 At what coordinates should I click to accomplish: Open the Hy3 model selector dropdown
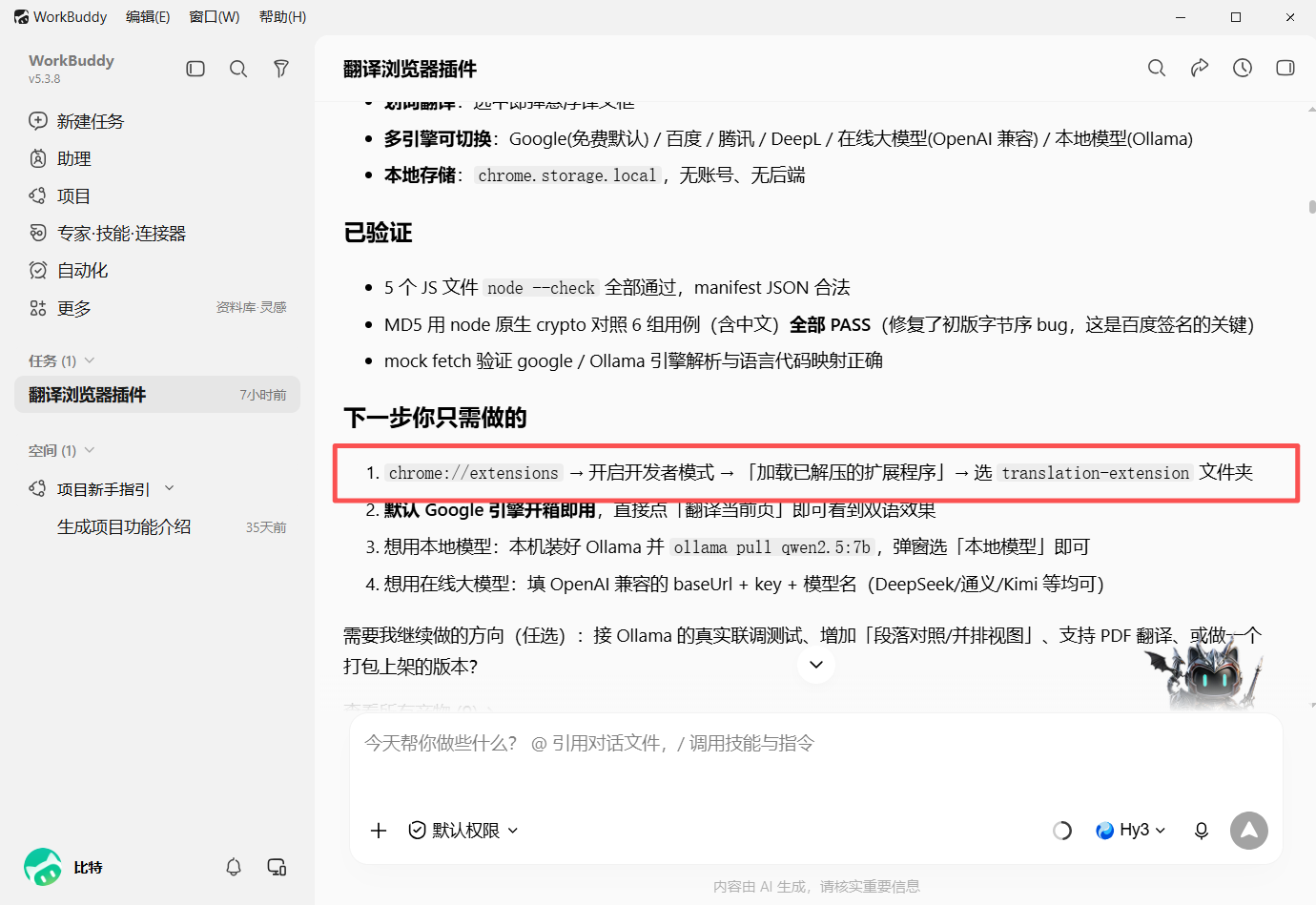click(1131, 831)
